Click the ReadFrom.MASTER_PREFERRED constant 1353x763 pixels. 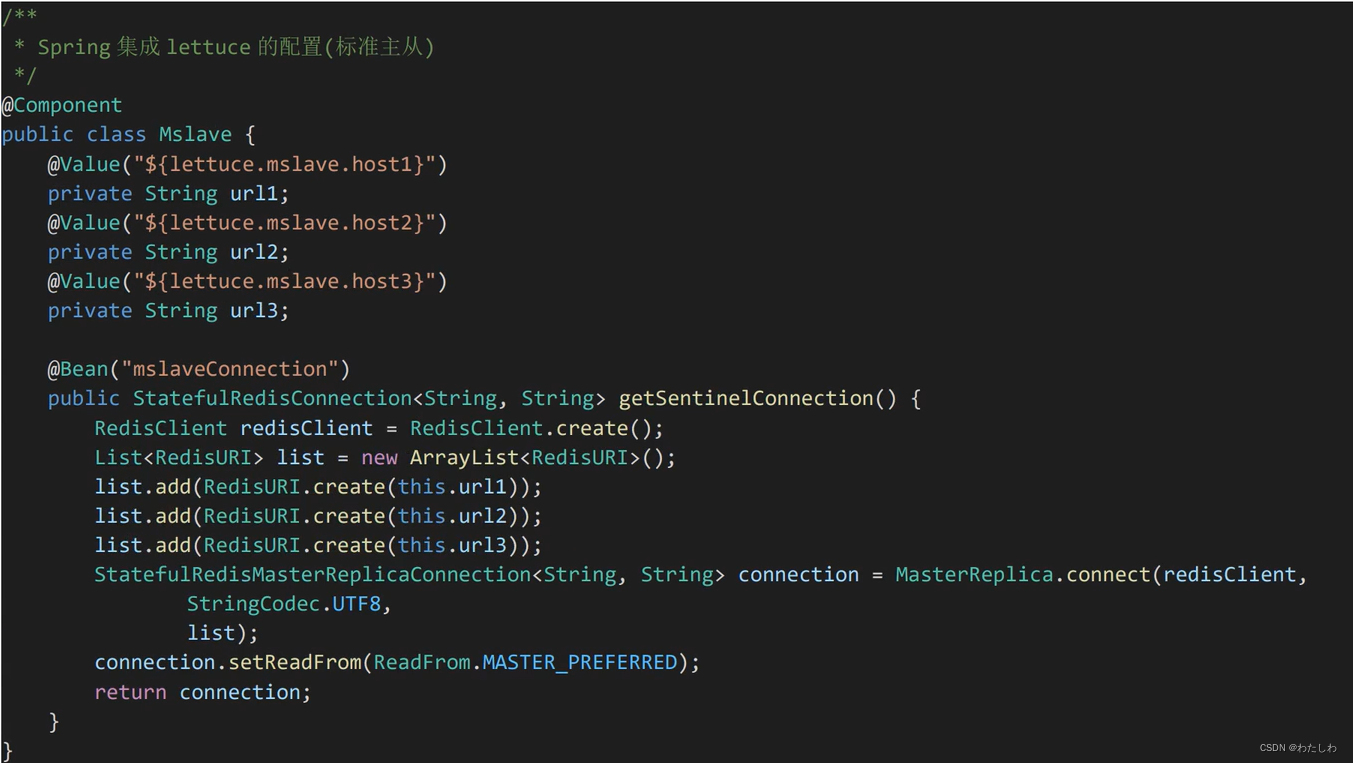tap(526, 662)
